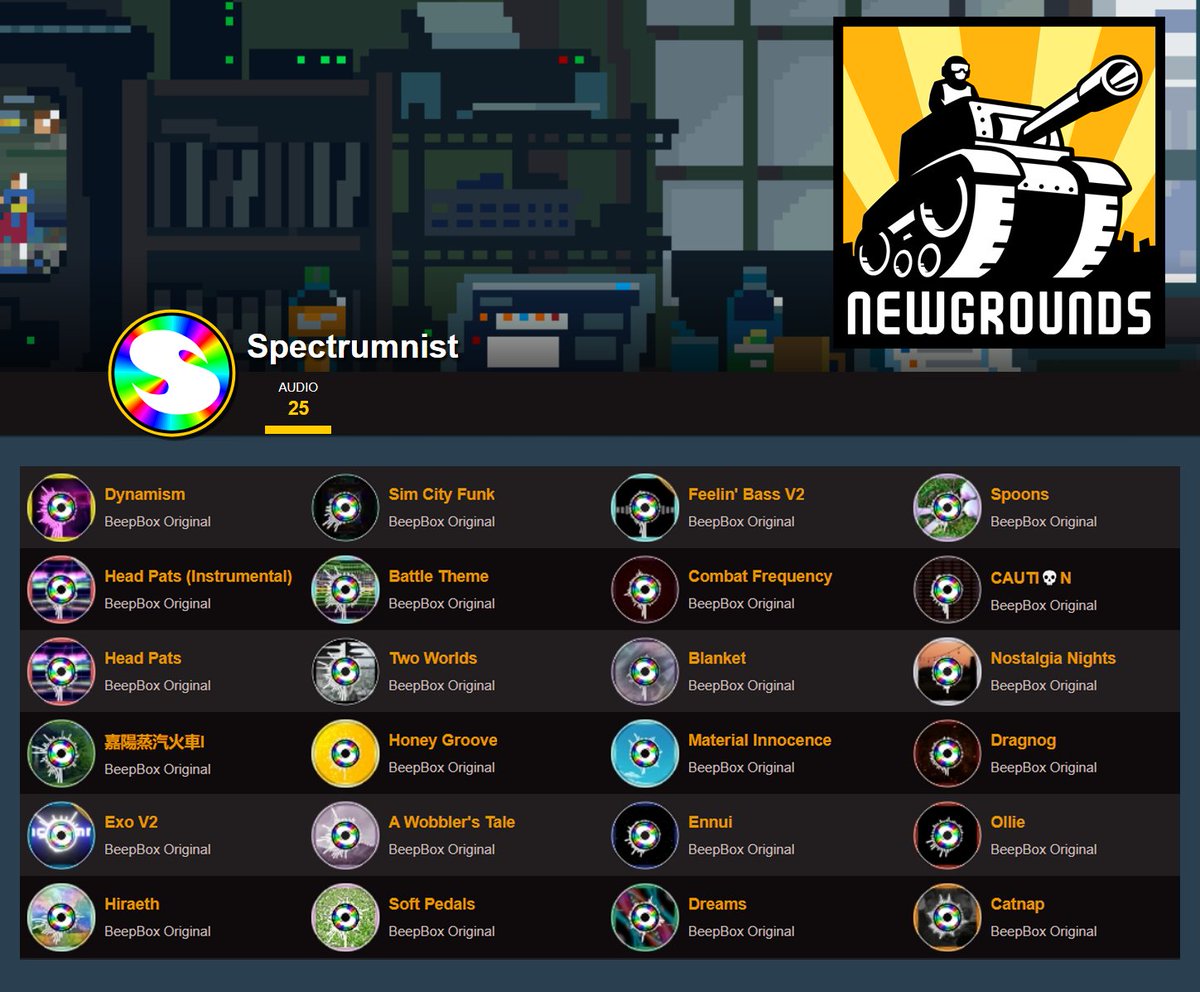Open the Material Innocence disc icon
Viewport: 1200px width, 992px height.
point(645,753)
